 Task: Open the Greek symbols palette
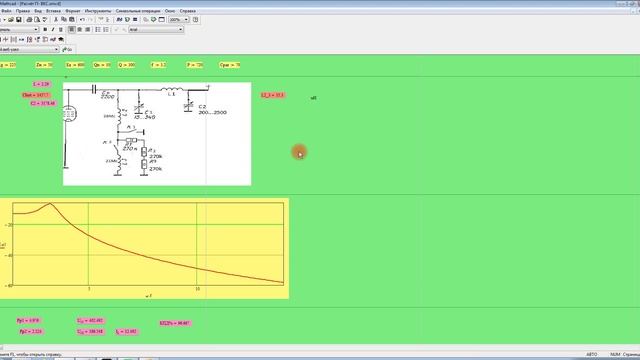53,39
